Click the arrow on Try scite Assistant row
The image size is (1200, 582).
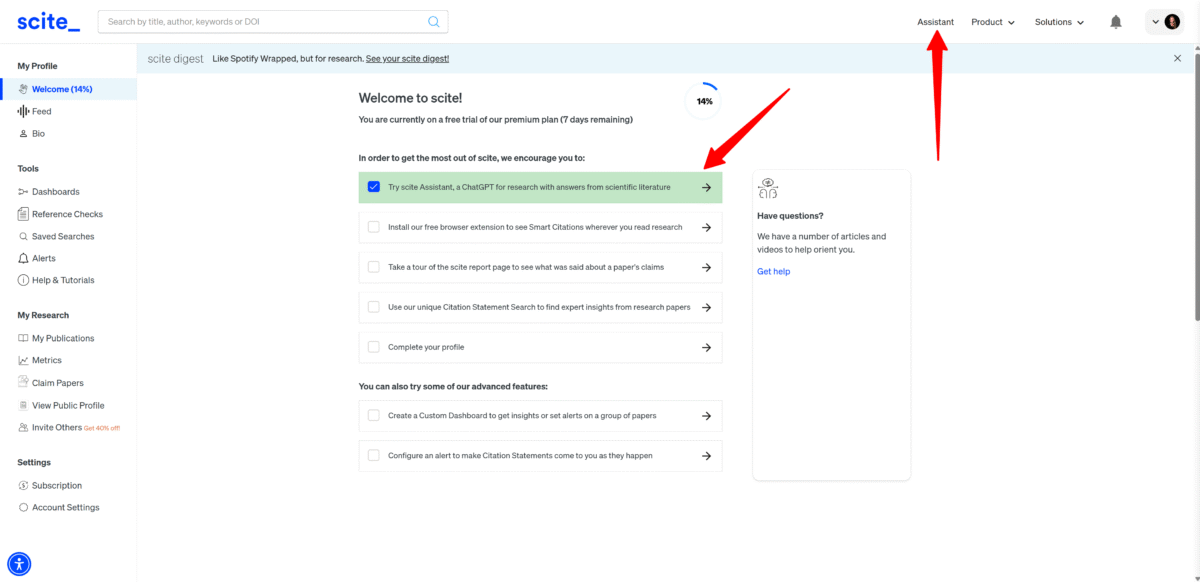pos(706,187)
